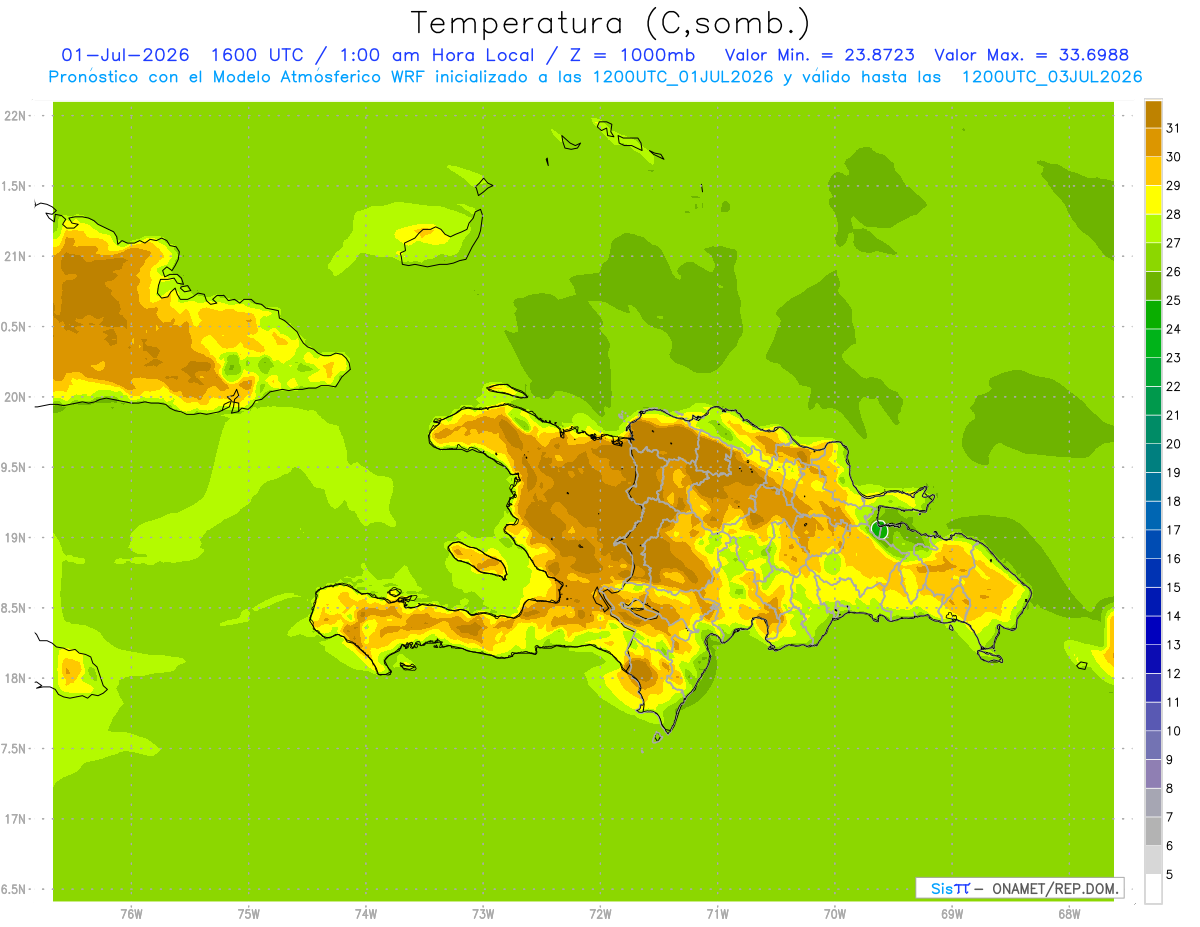Select the date text "01-Jul-2026"
The width and height of the screenshot is (1200, 927).
[125, 55]
